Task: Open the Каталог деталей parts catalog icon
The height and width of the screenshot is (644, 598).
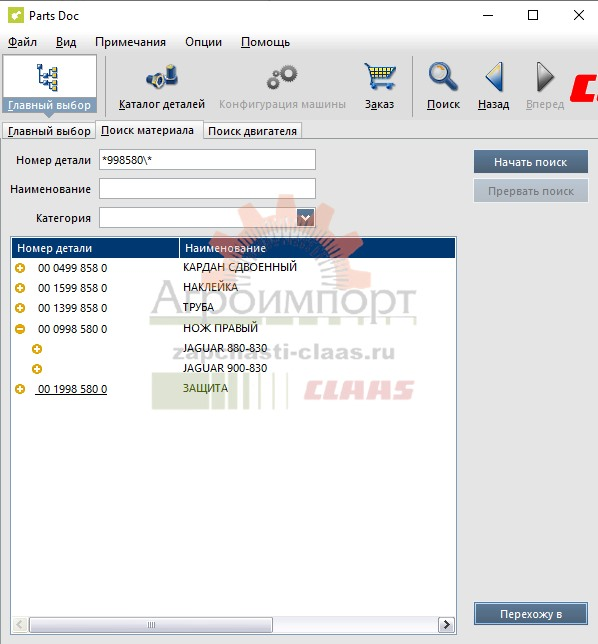Action: [162, 77]
